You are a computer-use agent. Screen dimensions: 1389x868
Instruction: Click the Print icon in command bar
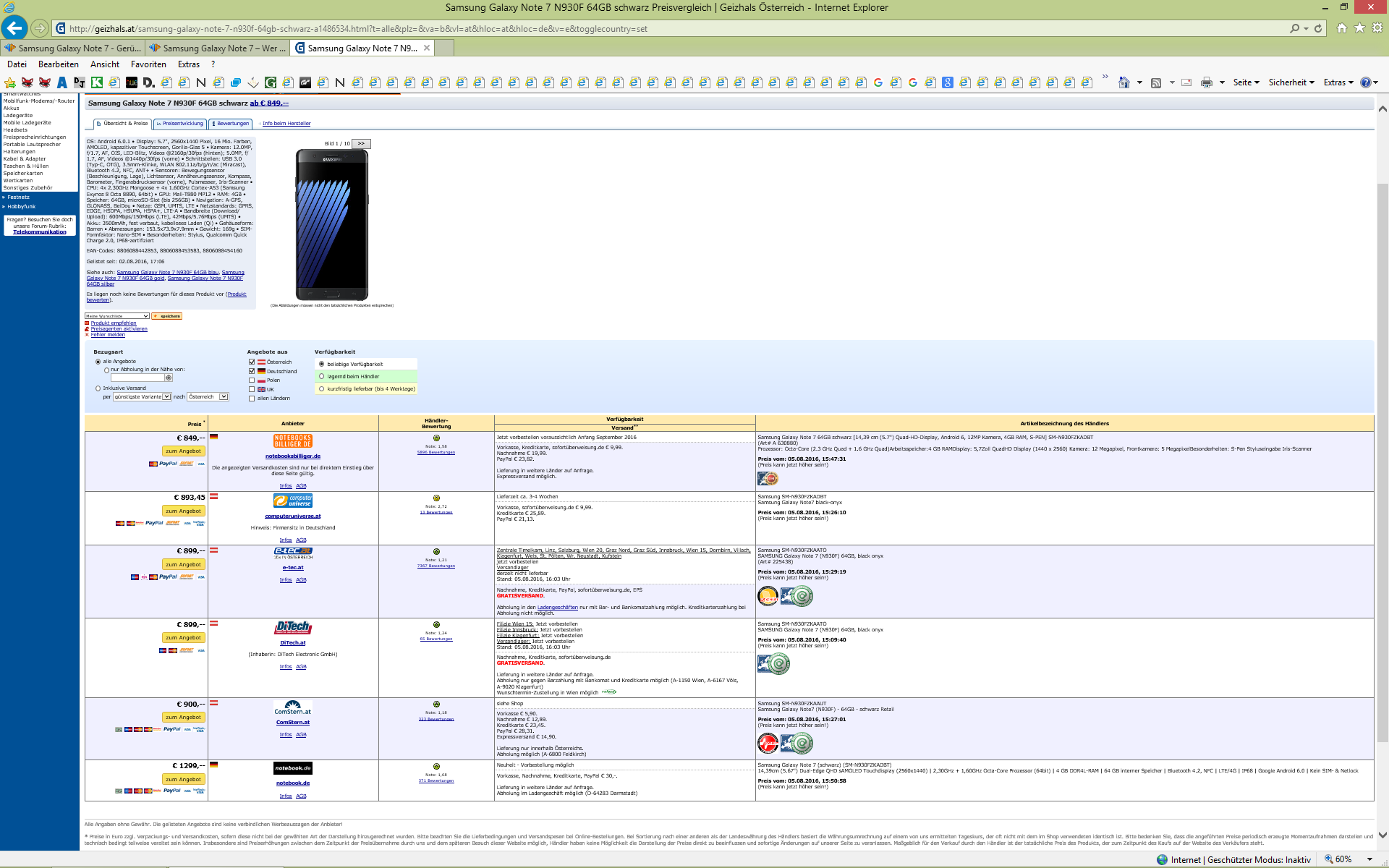(1207, 82)
